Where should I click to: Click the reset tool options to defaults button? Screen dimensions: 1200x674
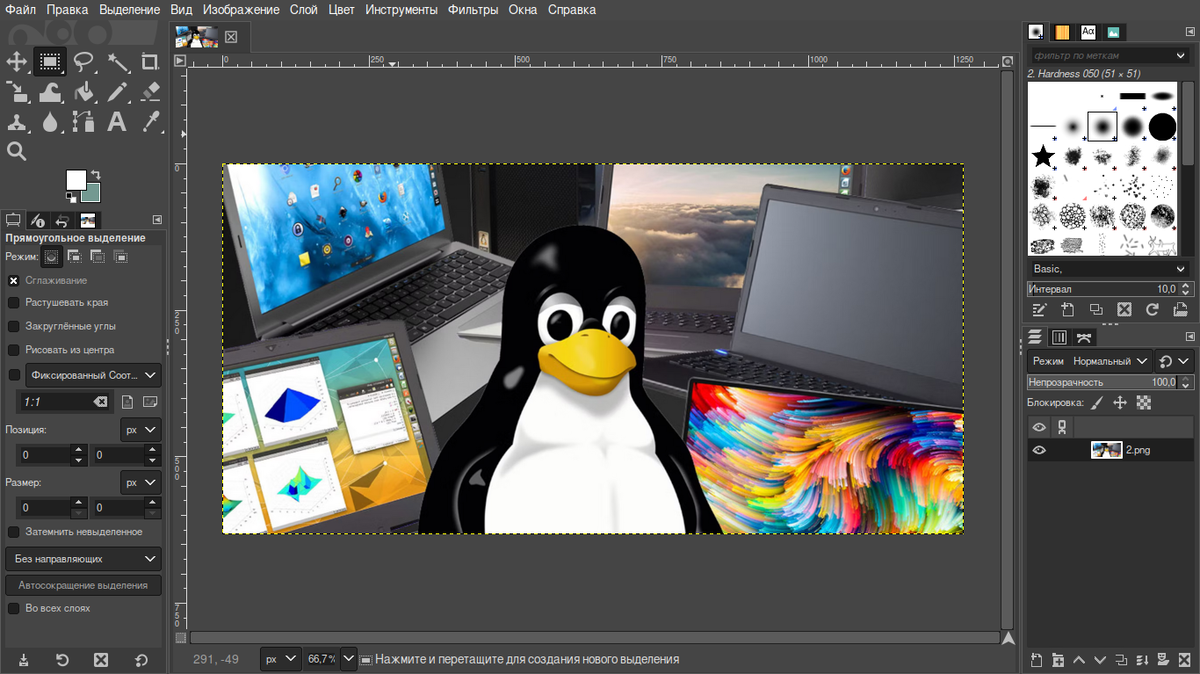point(141,660)
